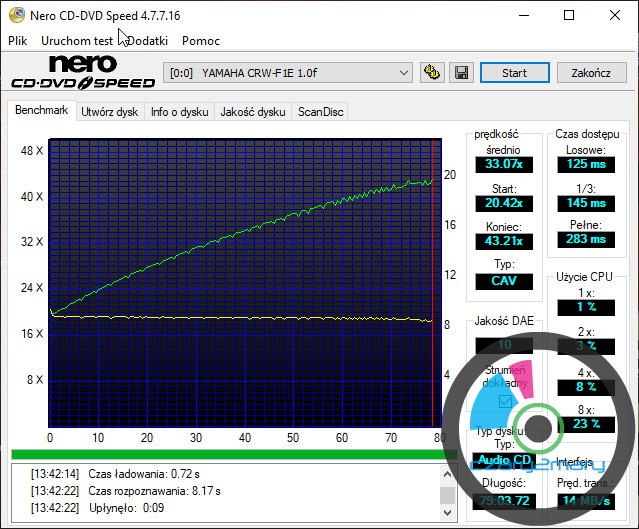
Task: Select the Benchmark tab
Action: pos(41,111)
